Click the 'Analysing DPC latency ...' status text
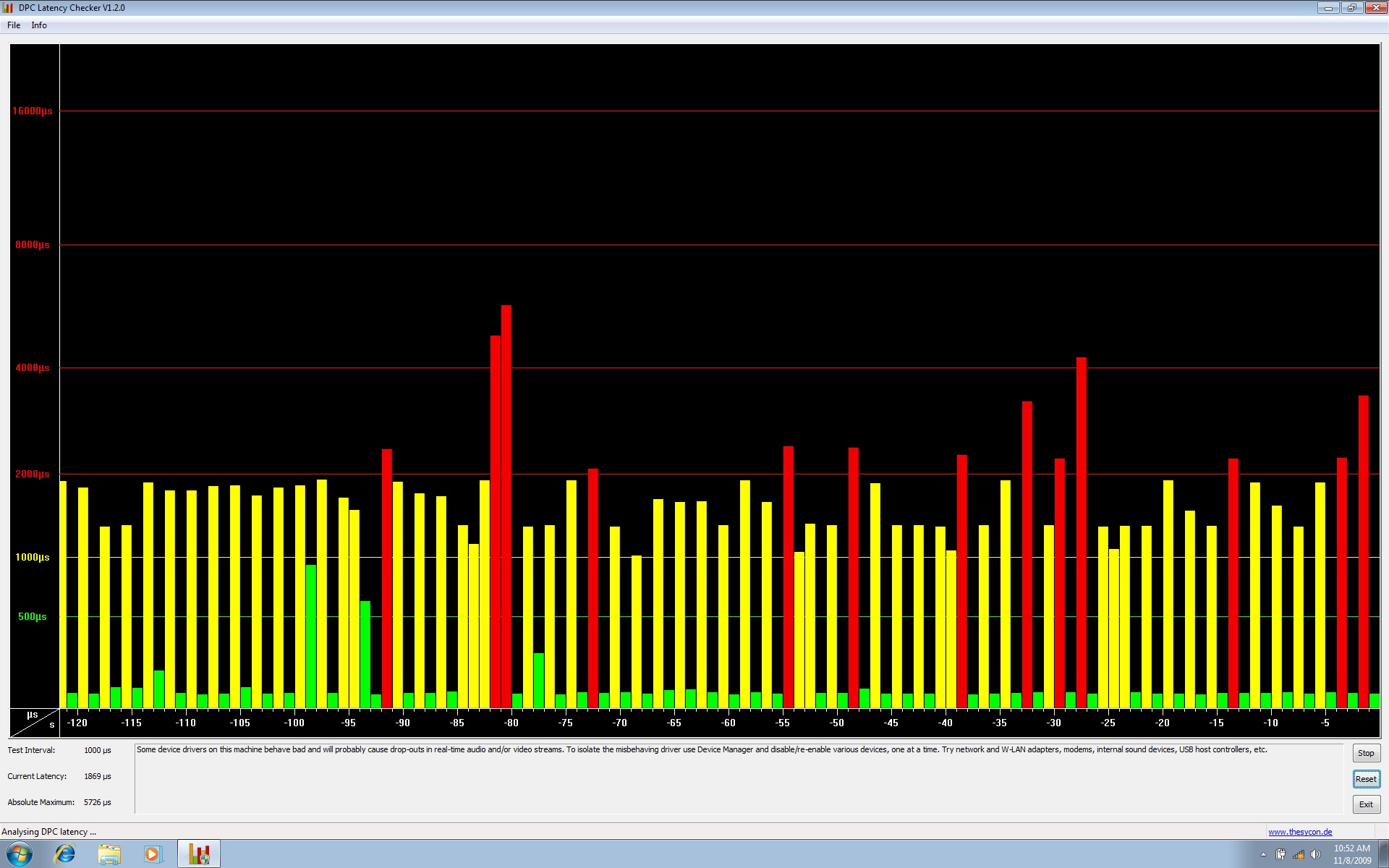Screen dimensions: 1389x868 pyautogui.click(x=48, y=832)
